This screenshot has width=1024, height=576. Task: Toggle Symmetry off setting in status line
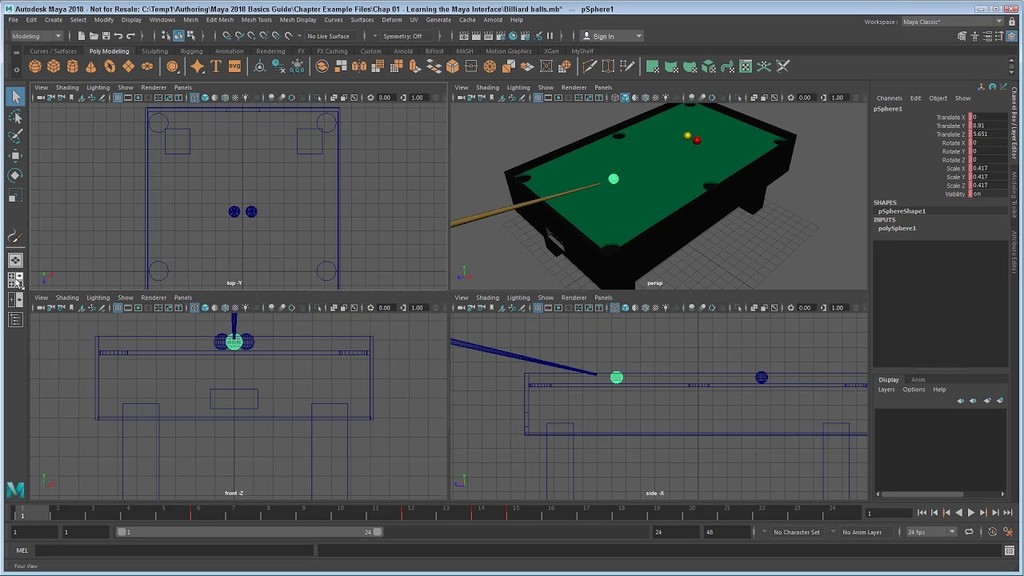coord(403,35)
